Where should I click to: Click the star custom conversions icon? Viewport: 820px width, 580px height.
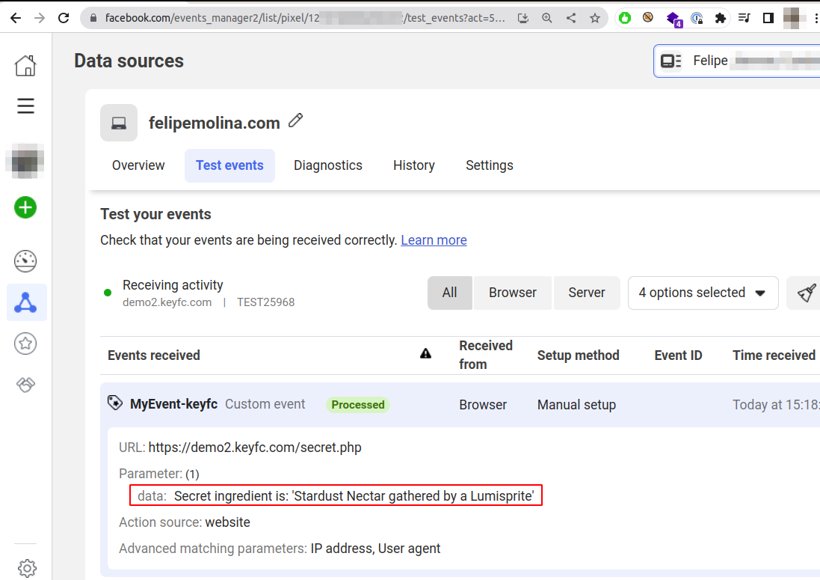26,344
